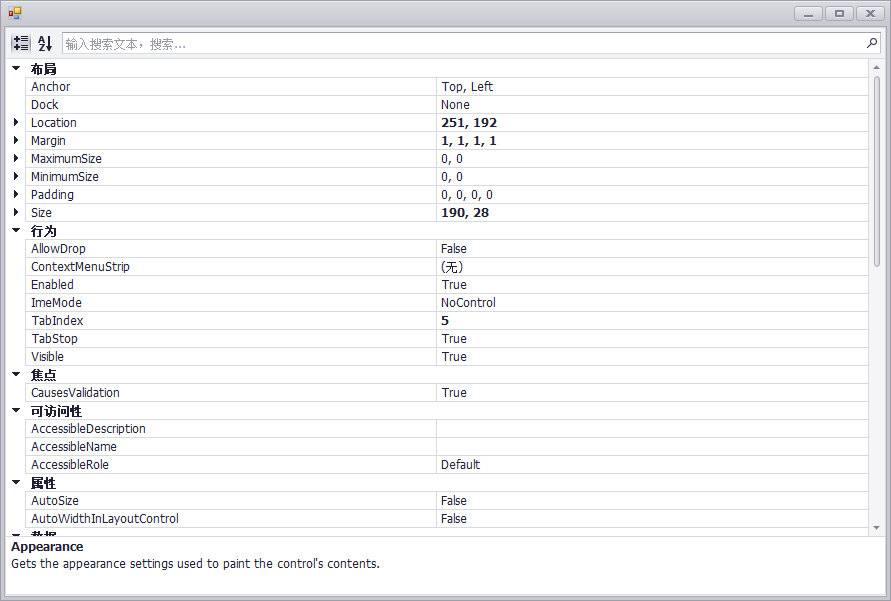891x601 pixels.
Task: Click the AutoWidthInLayoutControl value False
Action: click(652, 519)
